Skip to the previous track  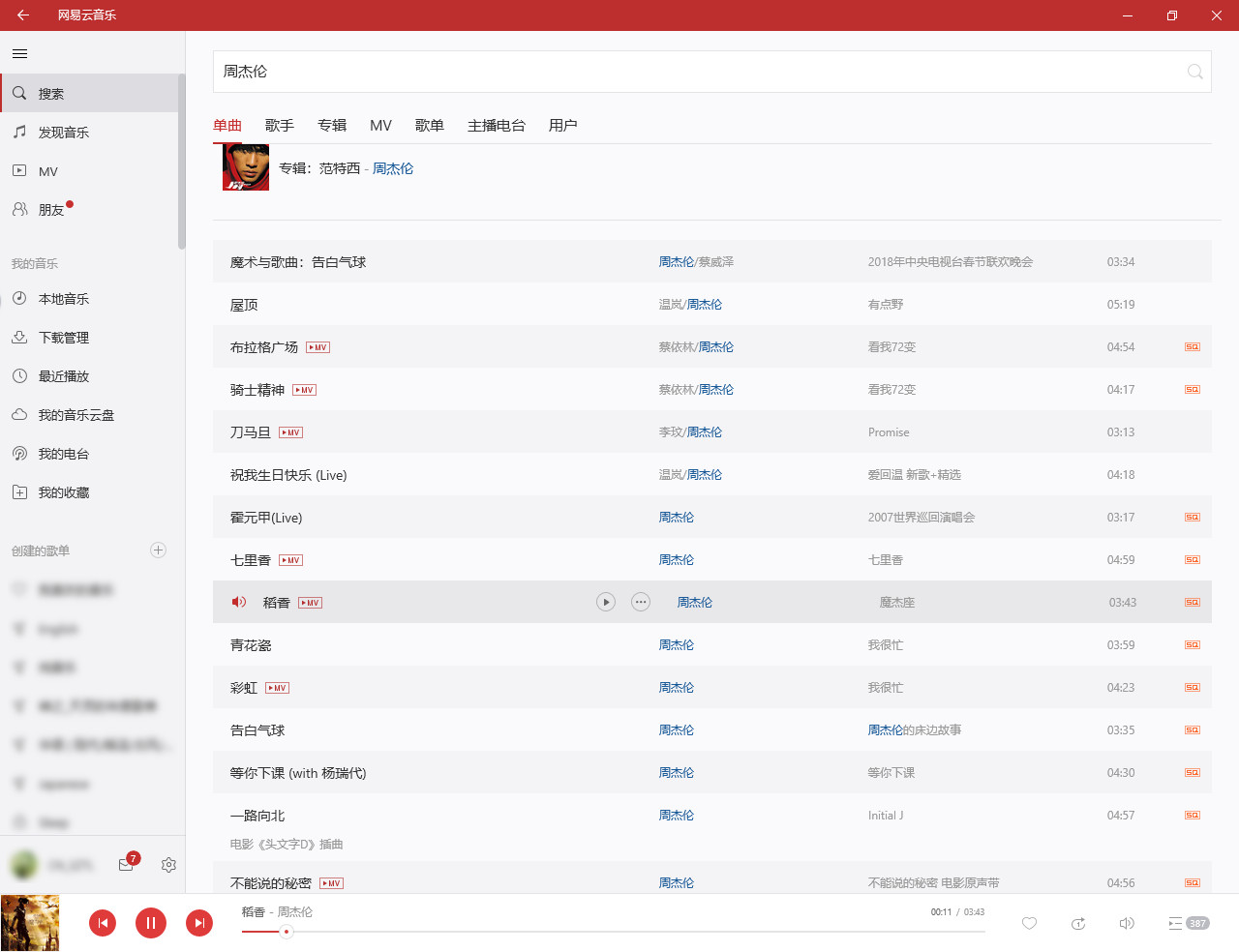click(x=103, y=923)
